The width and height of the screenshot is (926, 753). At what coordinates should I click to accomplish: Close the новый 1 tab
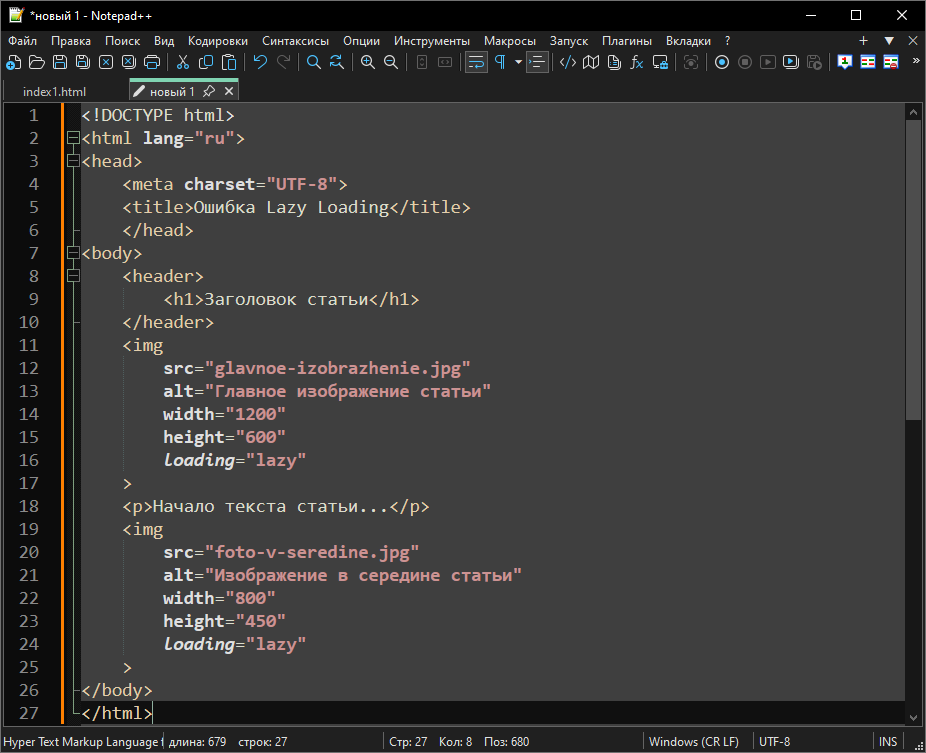[x=229, y=91]
